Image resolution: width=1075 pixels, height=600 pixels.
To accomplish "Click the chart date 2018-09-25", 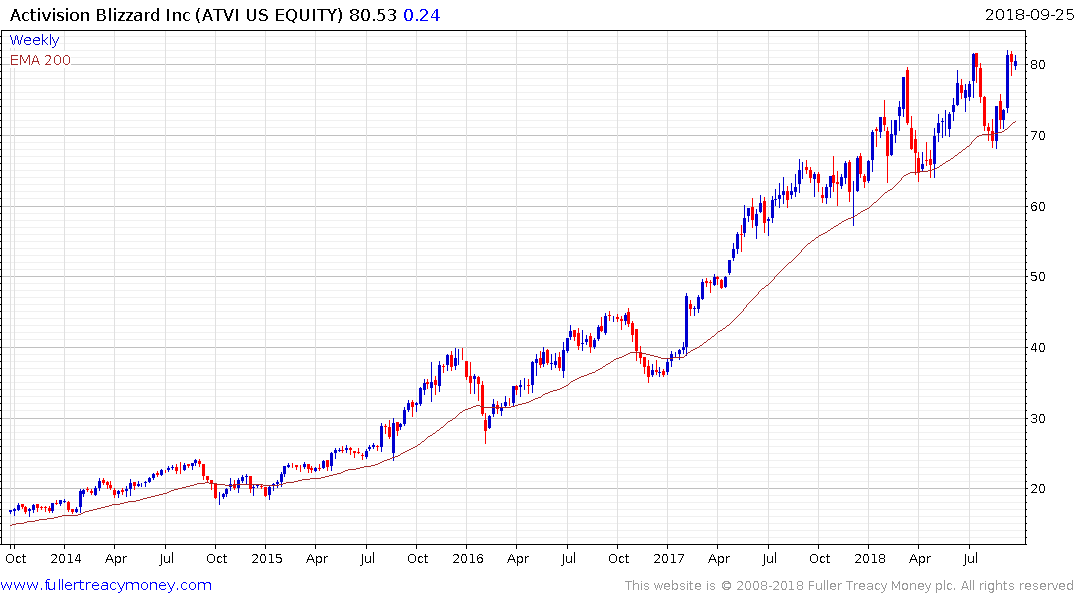I will tap(1029, 14).
